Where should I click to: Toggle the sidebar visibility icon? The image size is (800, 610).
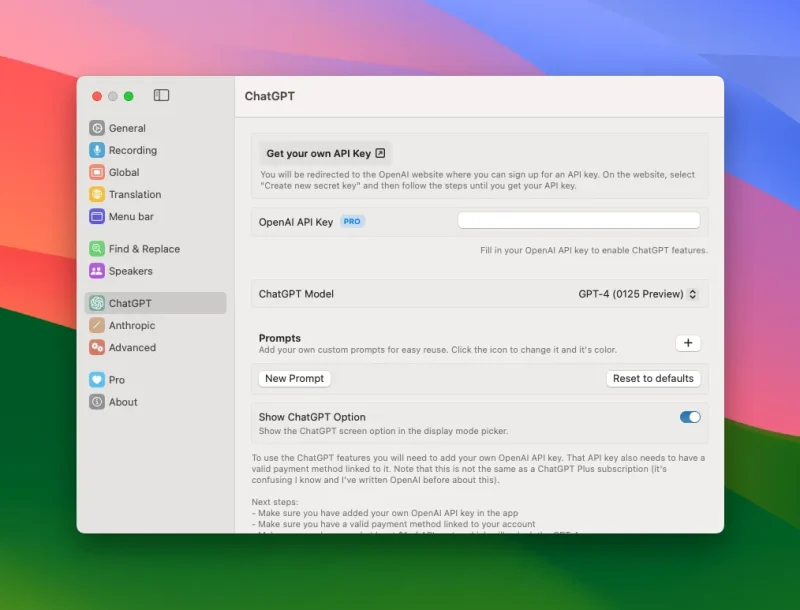[161, 96]
